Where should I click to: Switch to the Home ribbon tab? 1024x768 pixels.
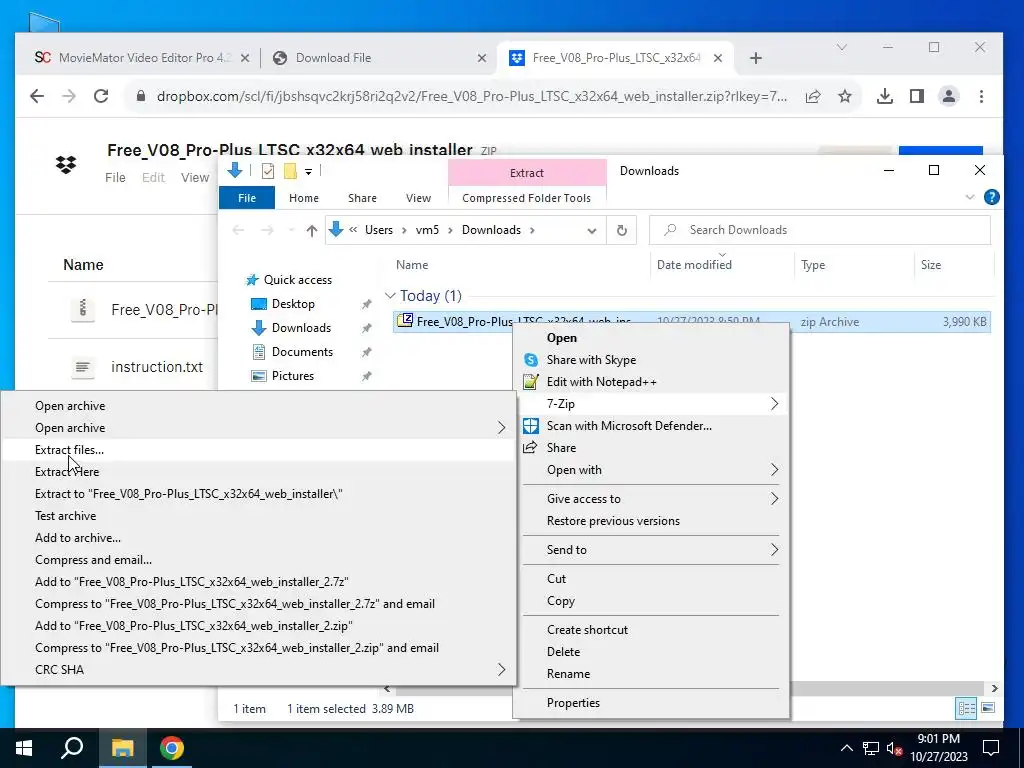pos(304,198)
